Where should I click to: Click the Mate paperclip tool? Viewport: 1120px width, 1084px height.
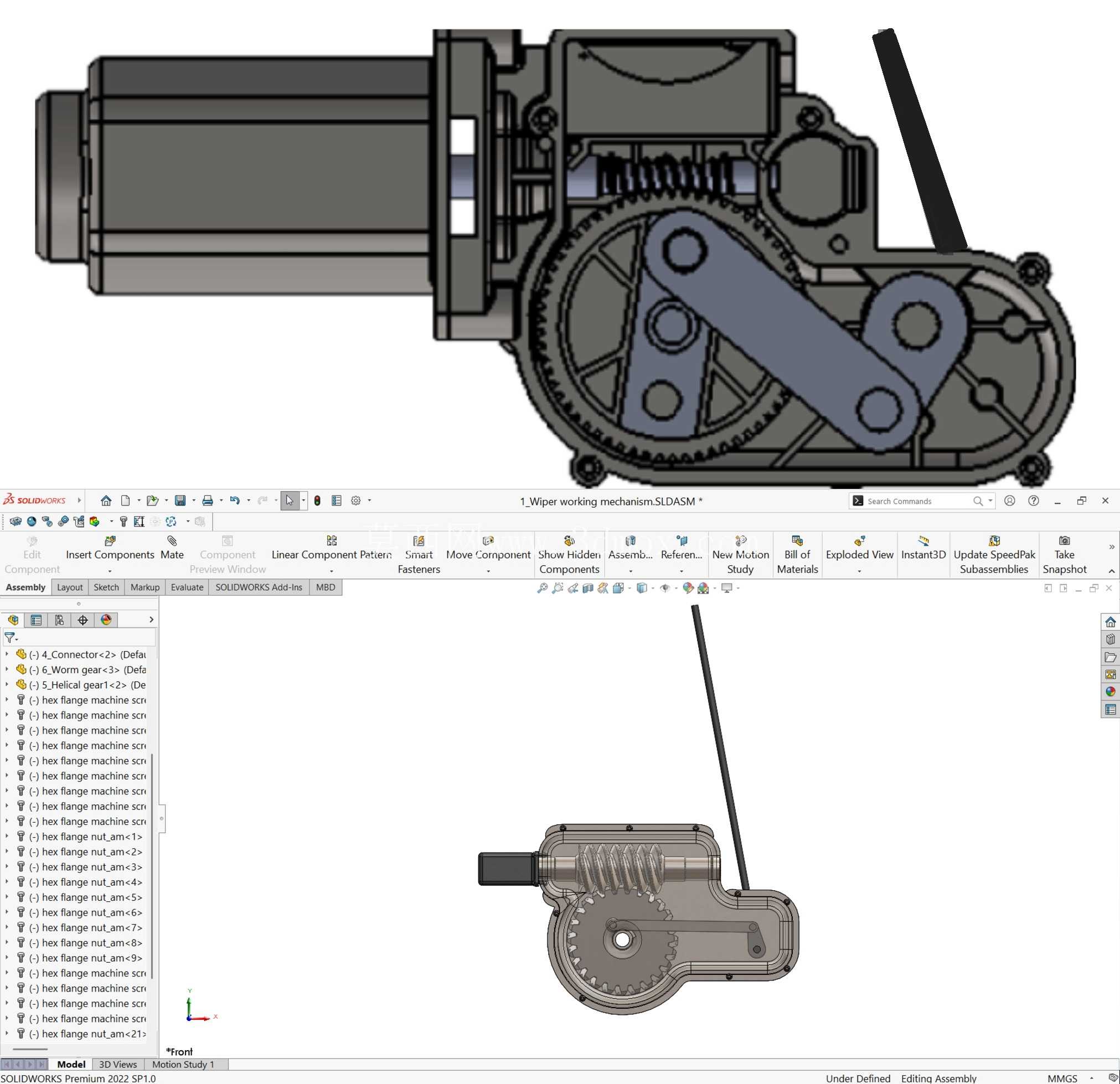[x=172, y=548]
